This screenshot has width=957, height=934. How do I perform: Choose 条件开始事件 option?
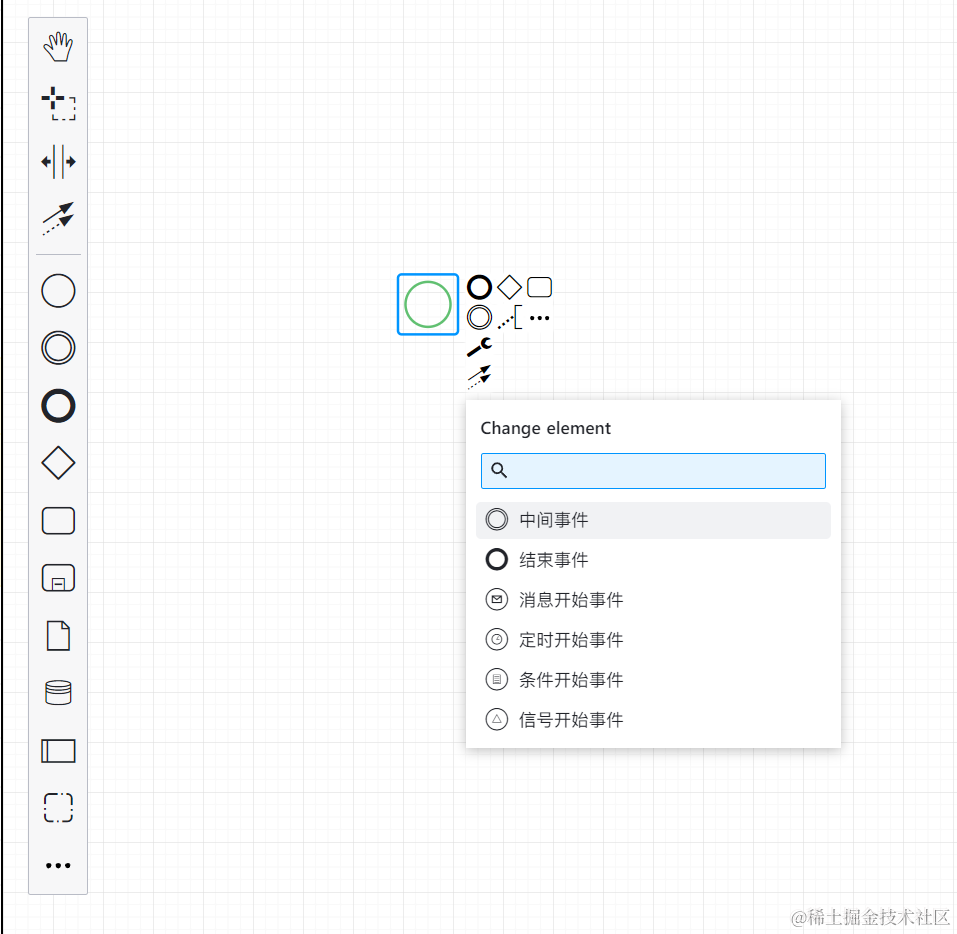click(x=653, y=679)
